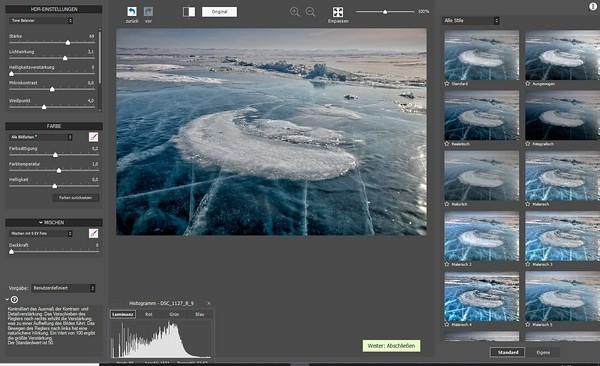Screen dimensions: 600x366
Task: Select the Ausgewogen preset thumbnail
Action: click(x=562, y=55)
